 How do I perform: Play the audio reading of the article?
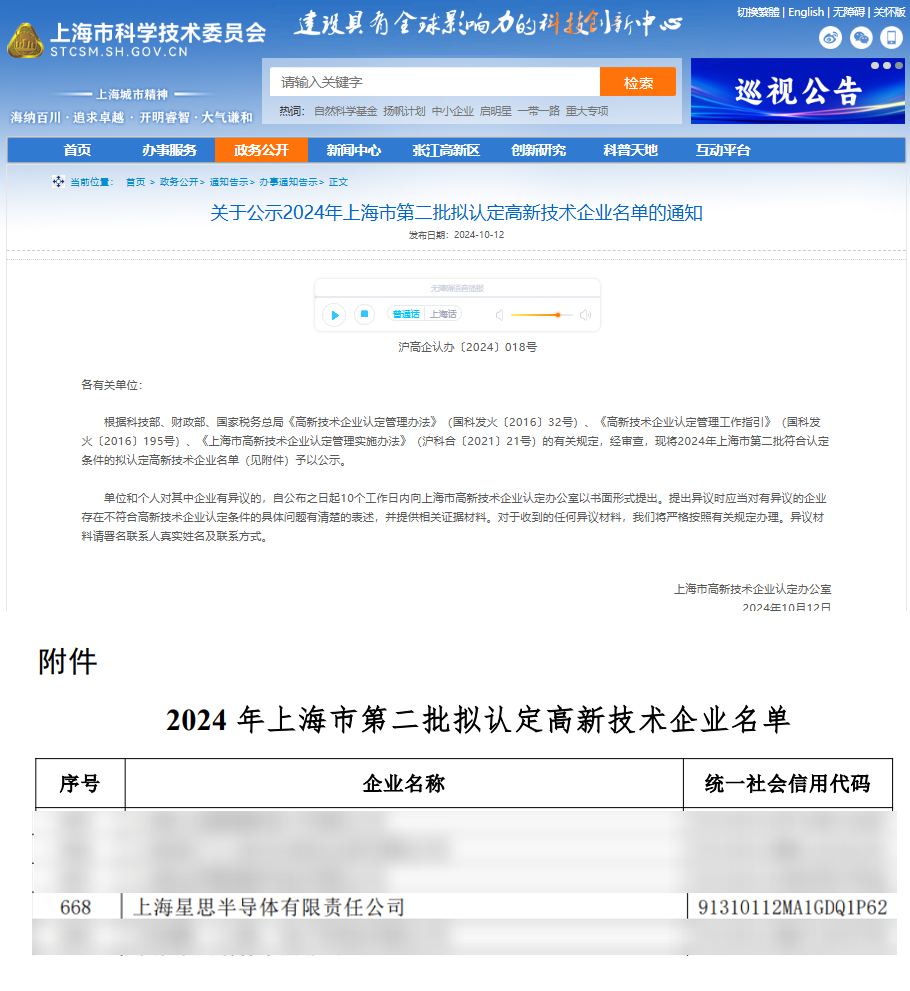(x=335, y=315)
